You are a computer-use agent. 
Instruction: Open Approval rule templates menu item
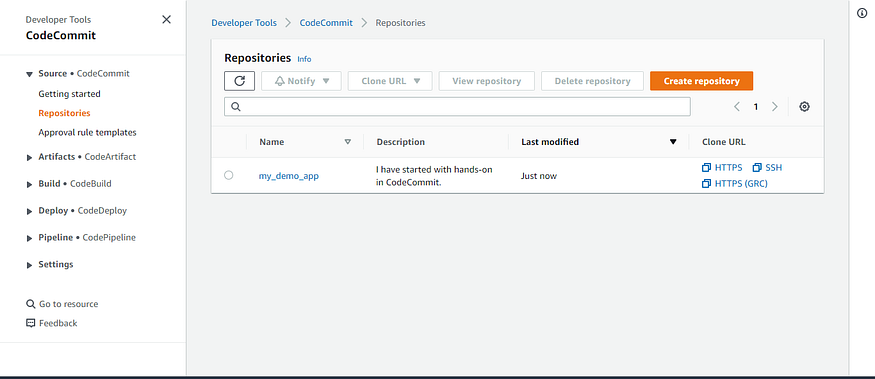[87, 132]
